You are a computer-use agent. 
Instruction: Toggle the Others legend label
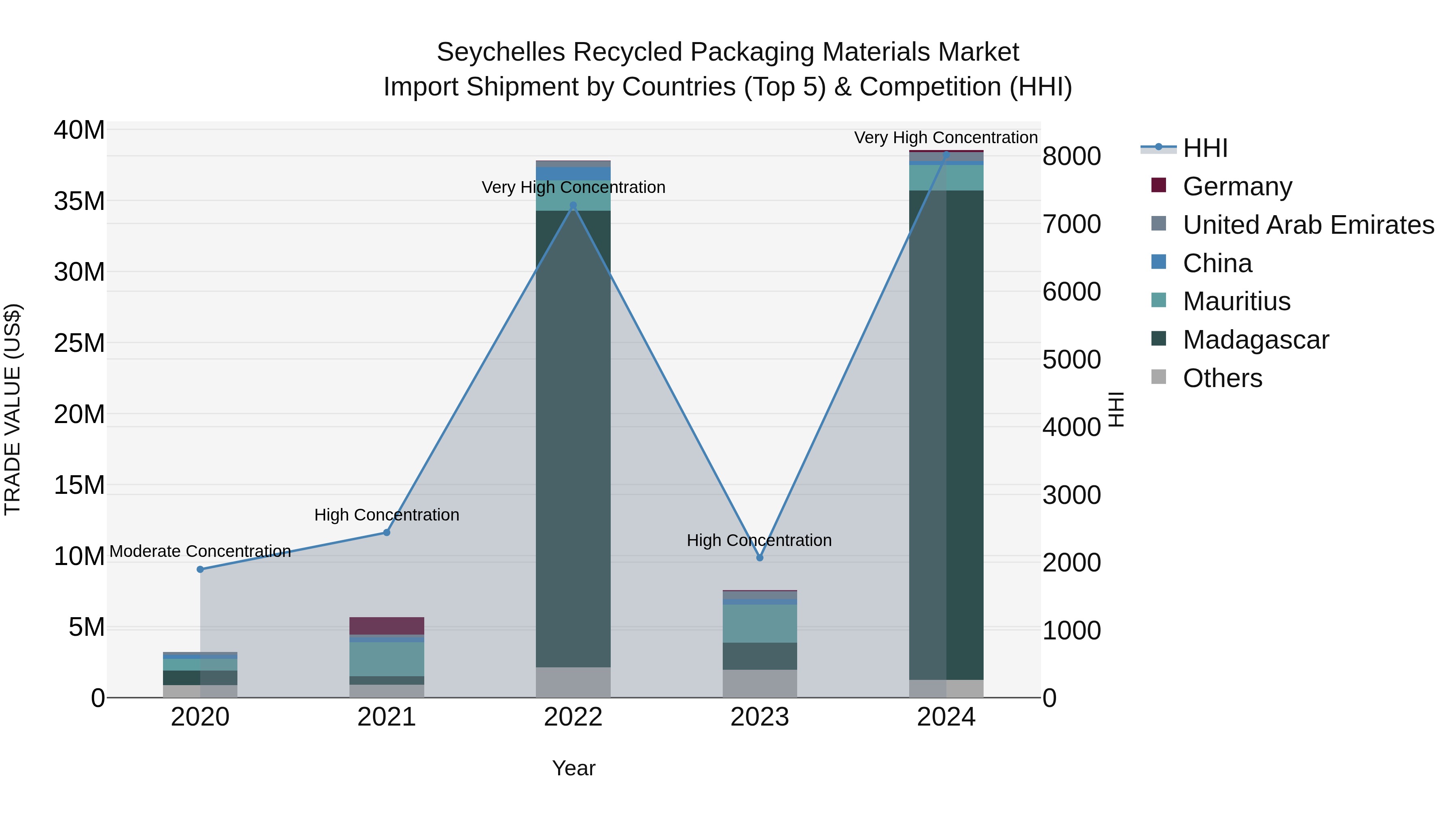click(1223, 378)
